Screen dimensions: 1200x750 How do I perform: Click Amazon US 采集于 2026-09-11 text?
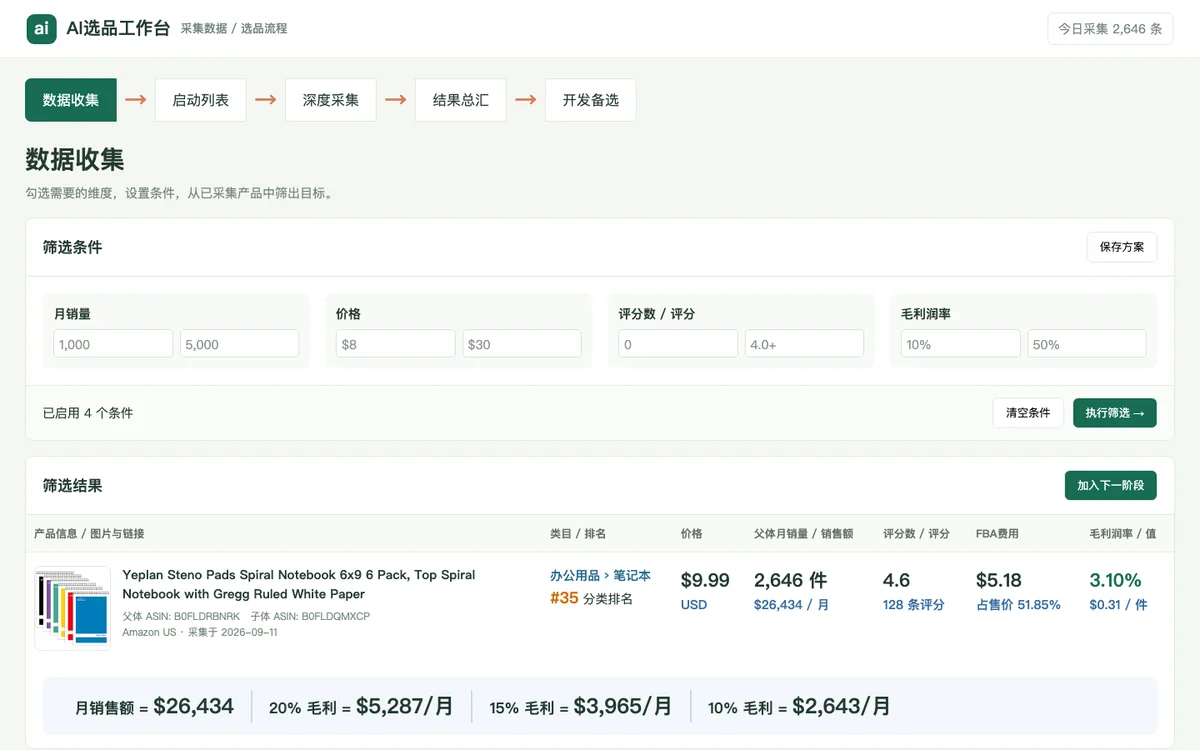pyautogui.click(x=200, y=632)
